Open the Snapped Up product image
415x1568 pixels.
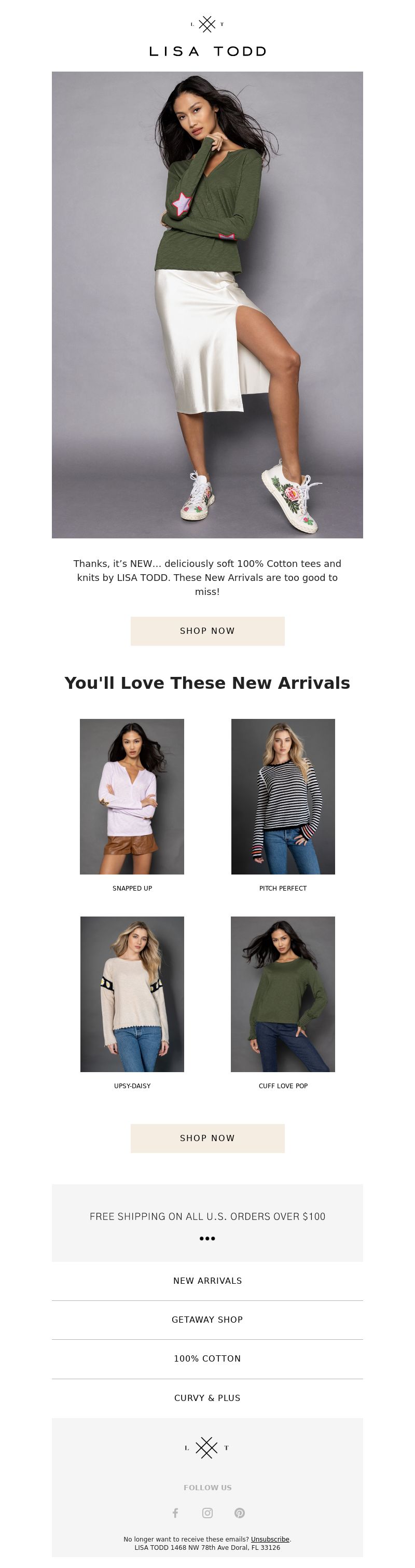tap(132, 796)
